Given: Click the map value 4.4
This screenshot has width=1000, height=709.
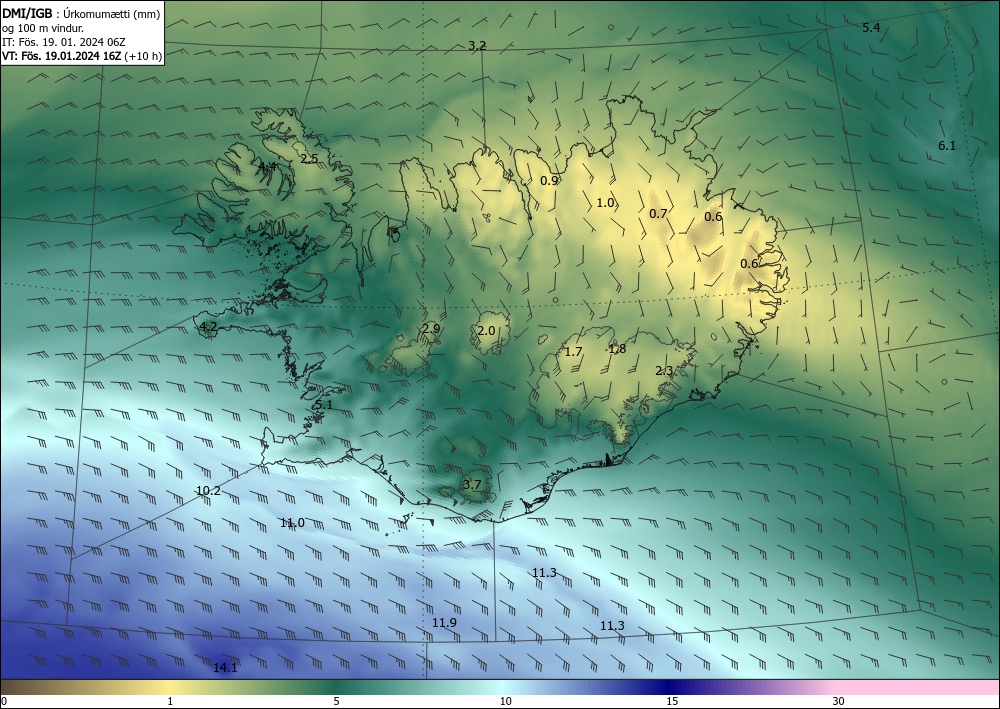Looking at the screenshot, I should (267, 167).
